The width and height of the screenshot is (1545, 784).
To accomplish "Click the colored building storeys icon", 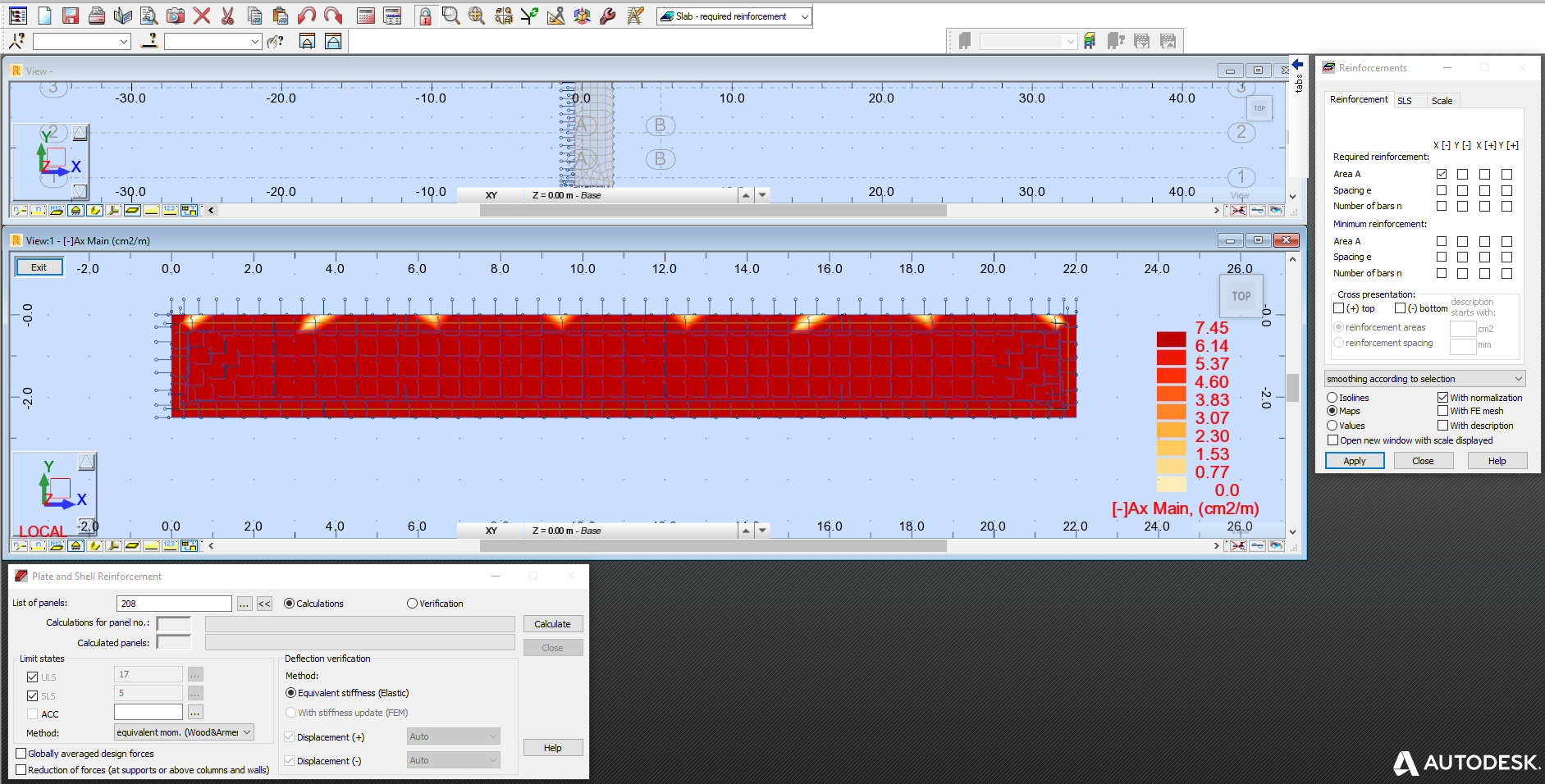I will pos(1090,41).
